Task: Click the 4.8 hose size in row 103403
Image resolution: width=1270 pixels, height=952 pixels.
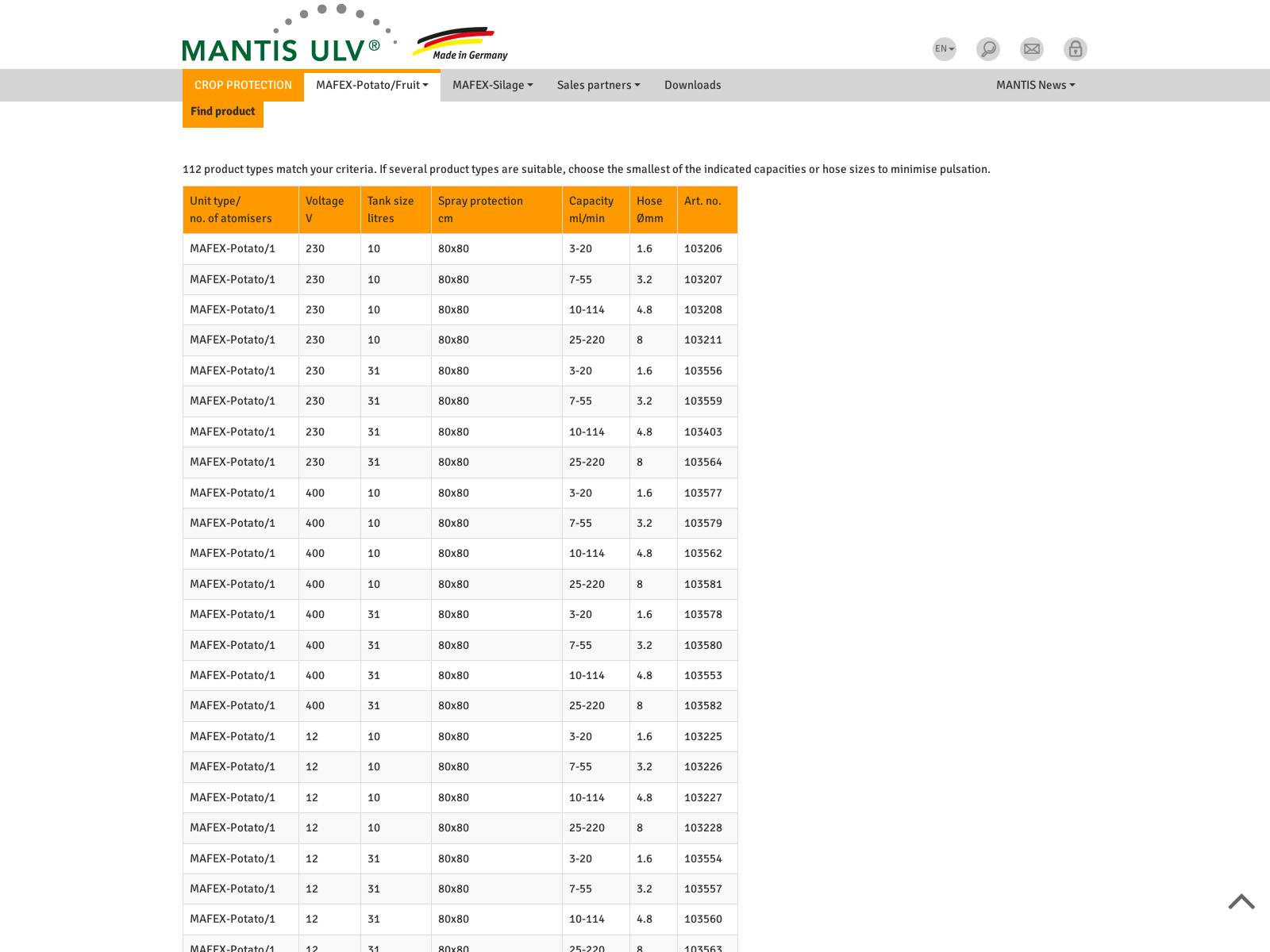Action: (x=645, y=432)
